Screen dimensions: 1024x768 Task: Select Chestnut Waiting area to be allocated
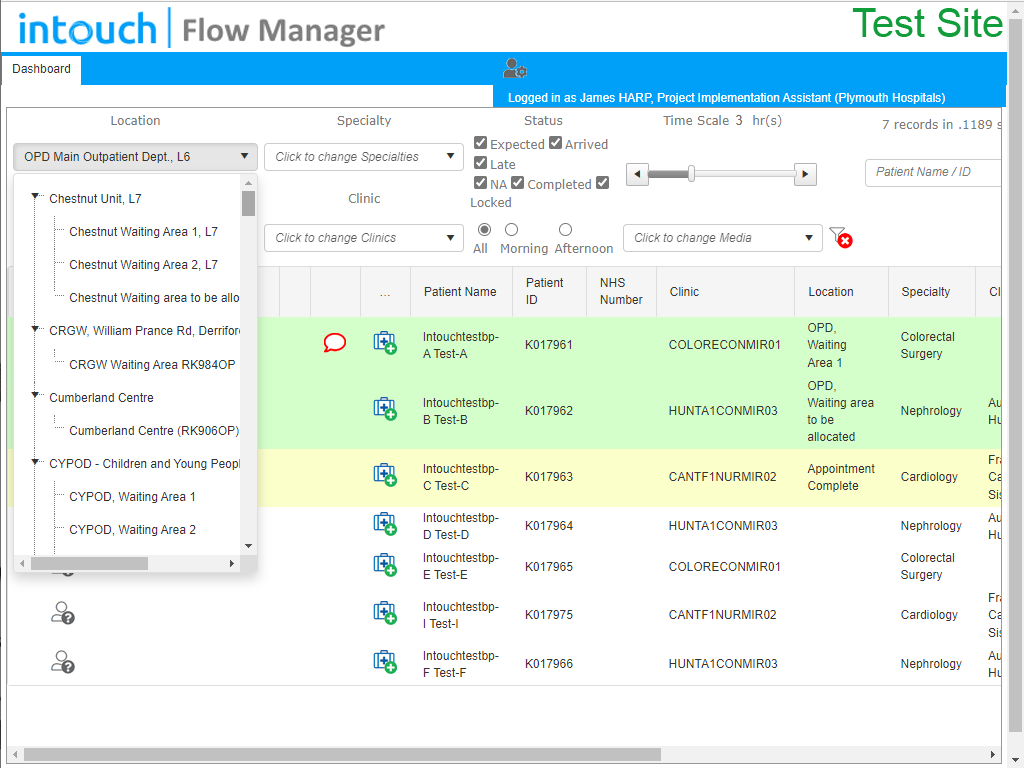point(154,298)
